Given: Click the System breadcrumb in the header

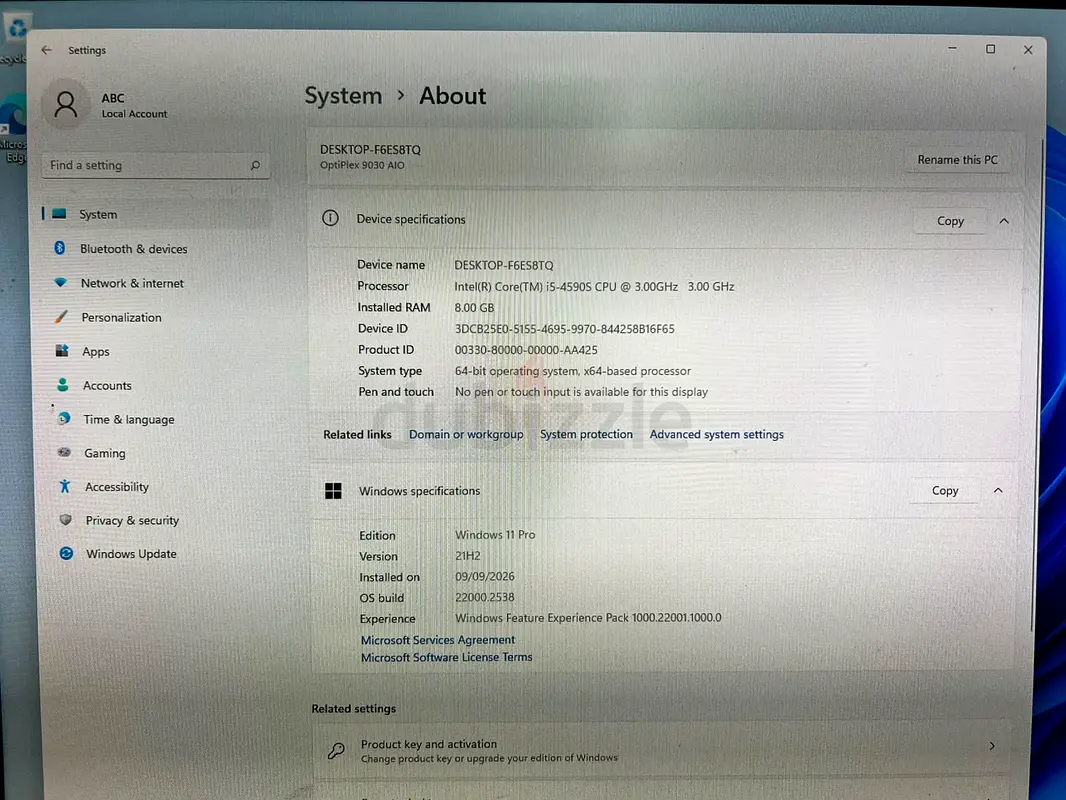Looking at the screenshot, I should (x=343, y=96).
